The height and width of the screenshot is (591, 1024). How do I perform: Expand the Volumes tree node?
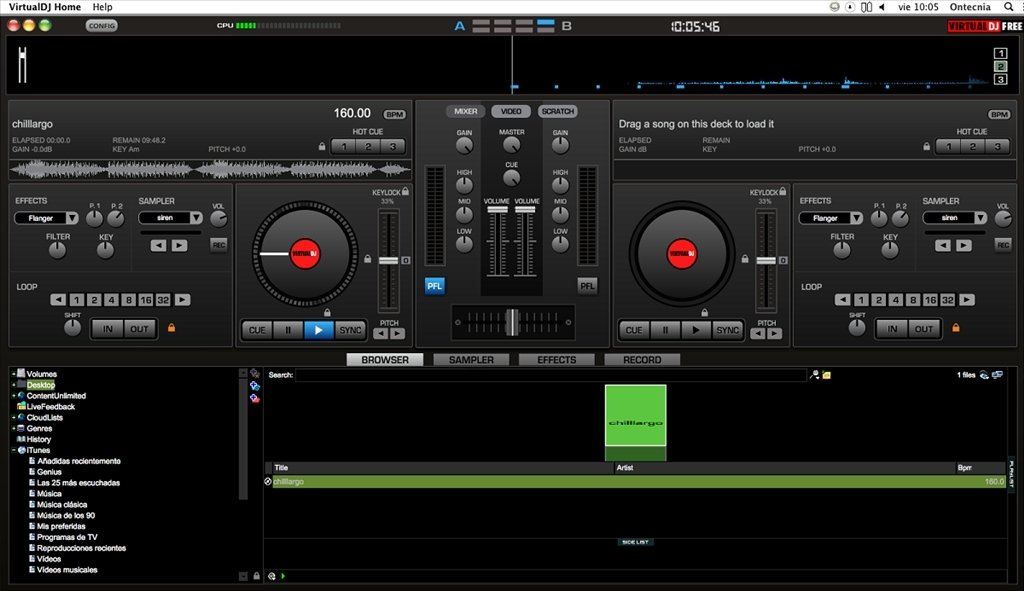(x=13, y=374)
